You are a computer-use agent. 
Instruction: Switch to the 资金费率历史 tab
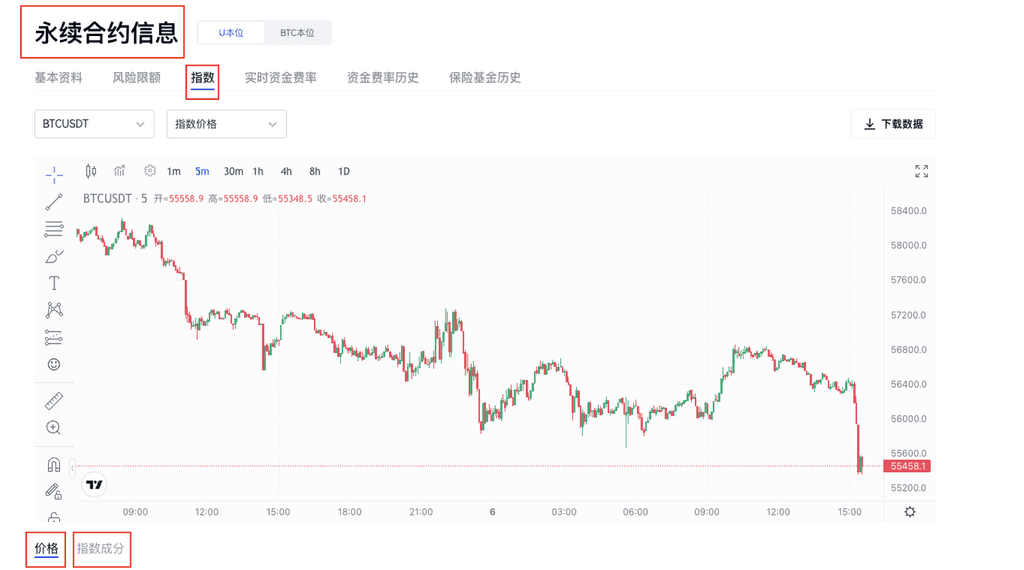click(x=382, y=78)
